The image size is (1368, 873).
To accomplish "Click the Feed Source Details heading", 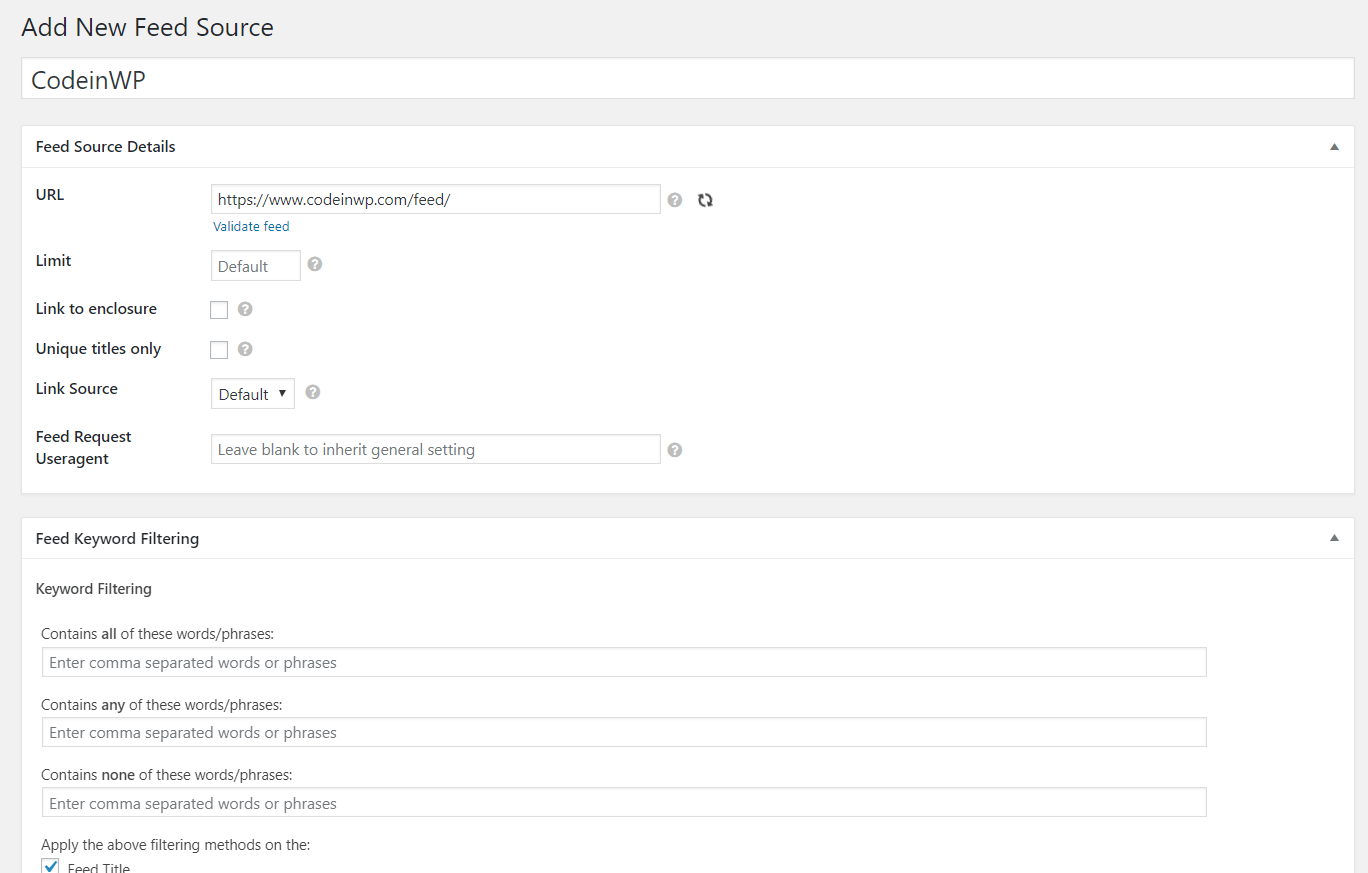I will [106, 147].
